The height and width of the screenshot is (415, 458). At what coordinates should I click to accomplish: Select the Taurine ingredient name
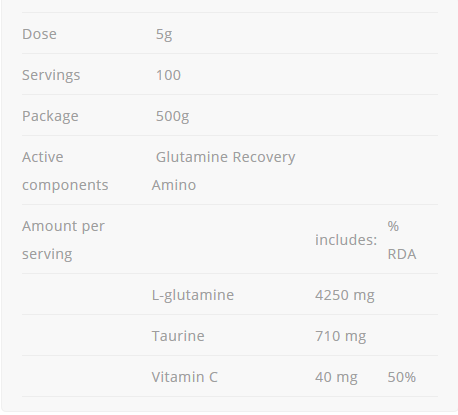[x=178, y=336]
